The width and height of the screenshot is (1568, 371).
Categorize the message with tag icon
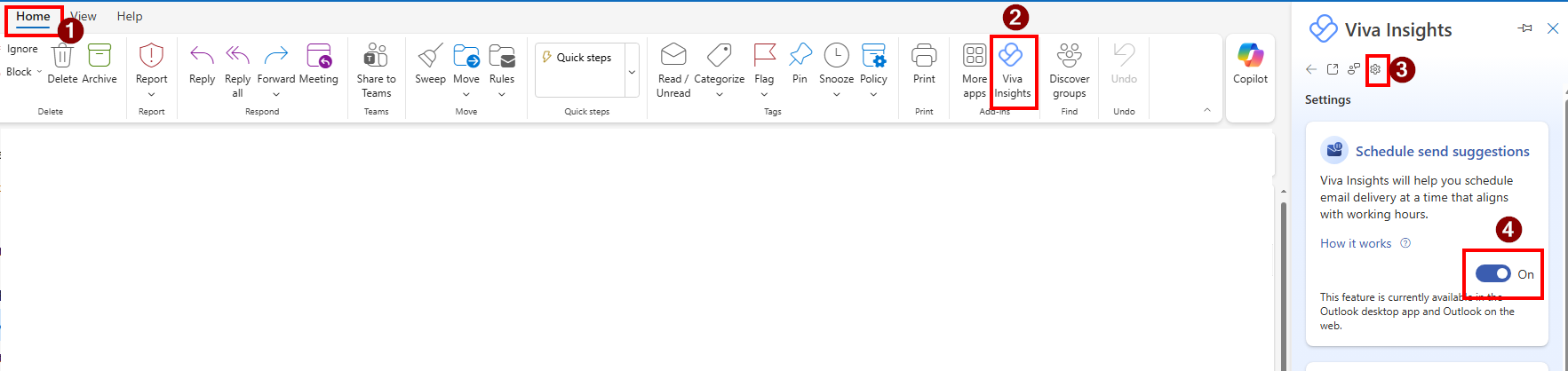720,55
